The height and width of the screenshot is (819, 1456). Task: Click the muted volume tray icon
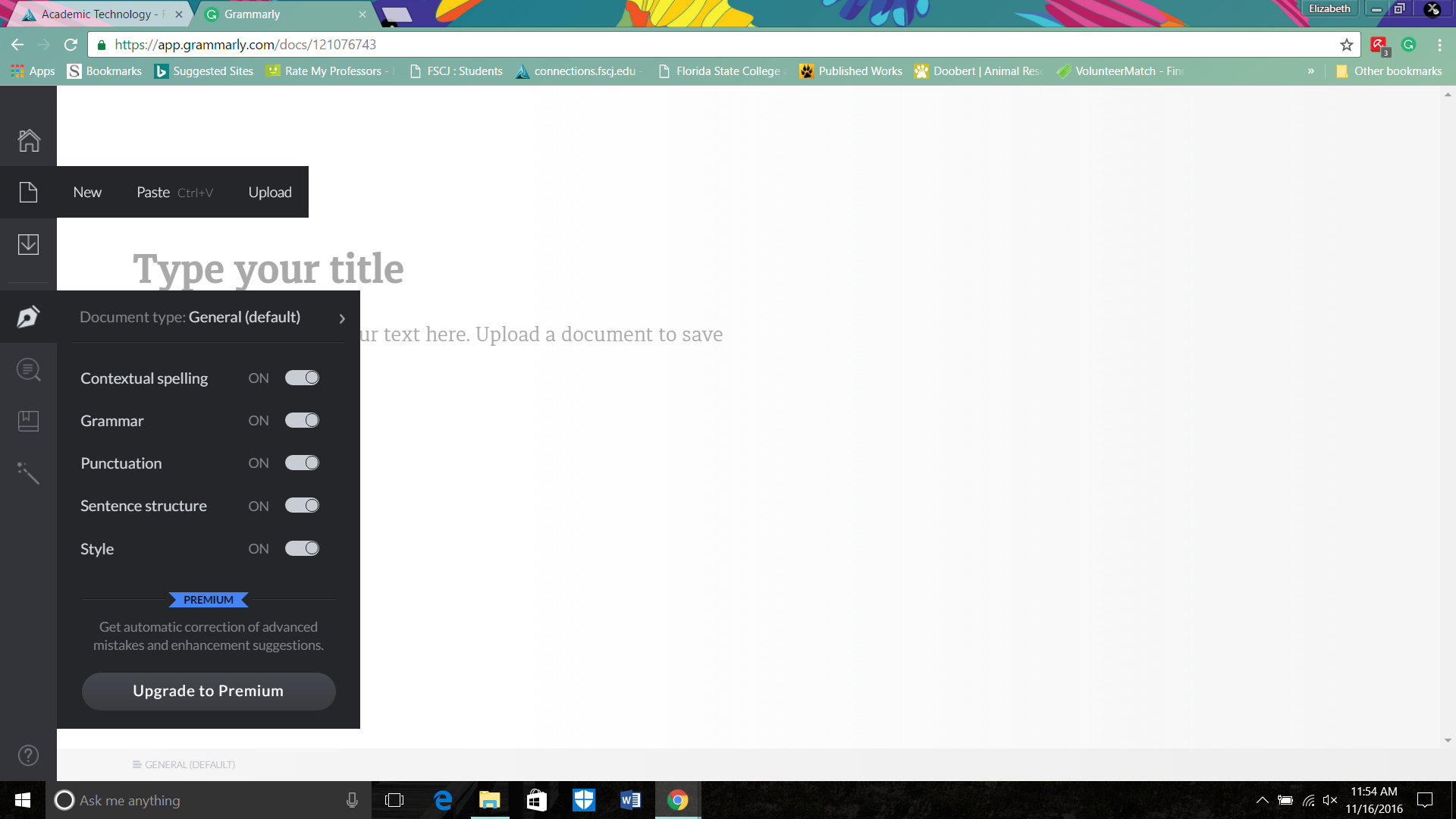[x=1329, y=800]
